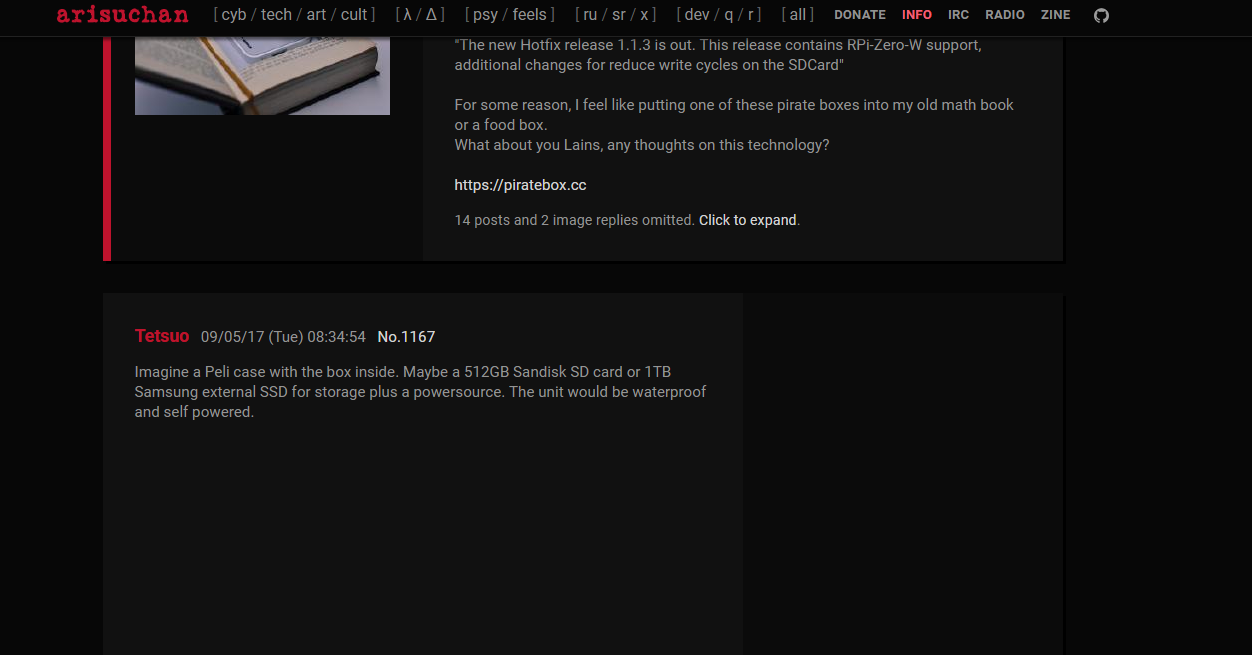Visit the cult board
This screenshot has height=655, width=1252.
[354, 15]
